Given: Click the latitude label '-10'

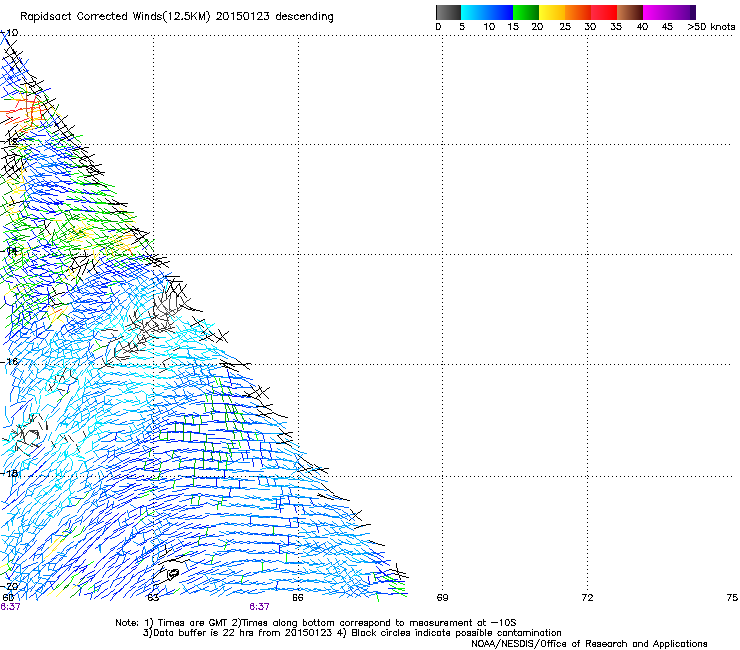Looking at the screenshot, I should pos(9,33).
